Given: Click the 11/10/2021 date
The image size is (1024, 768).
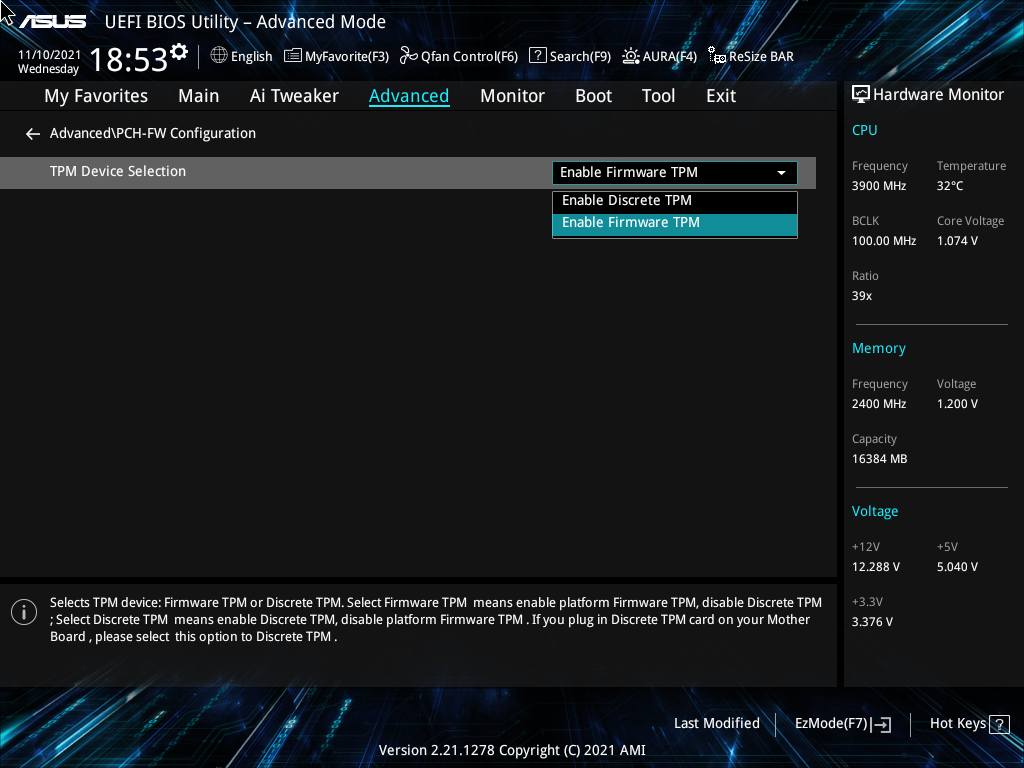Looking at the screenshot, I should point(49,55).
